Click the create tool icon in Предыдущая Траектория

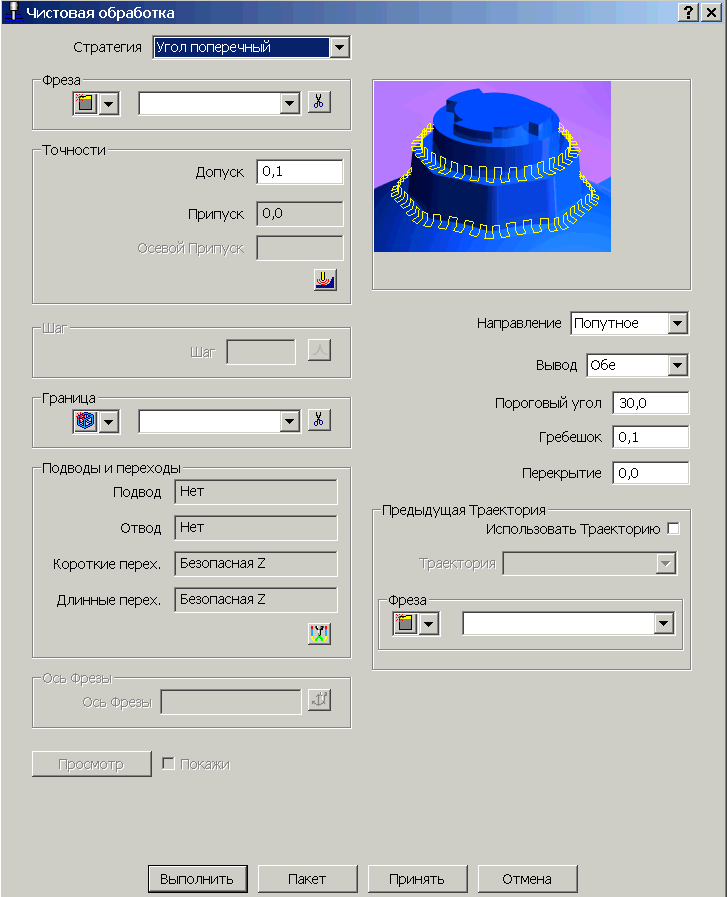[x=406, y=624]
